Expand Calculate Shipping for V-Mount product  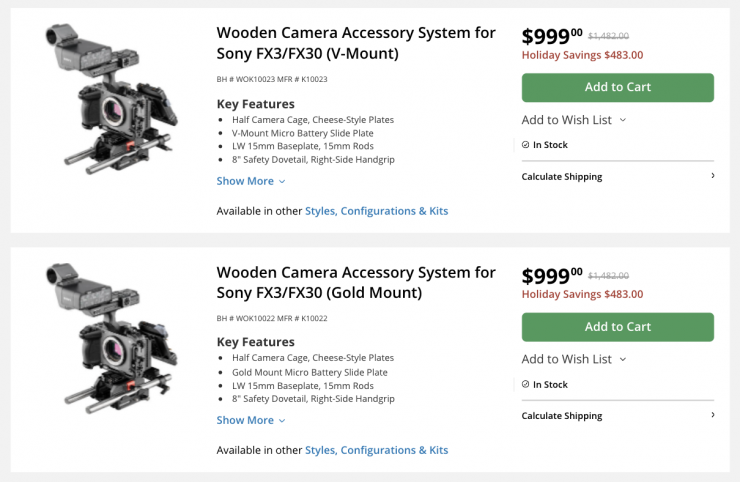click(562, 177)
